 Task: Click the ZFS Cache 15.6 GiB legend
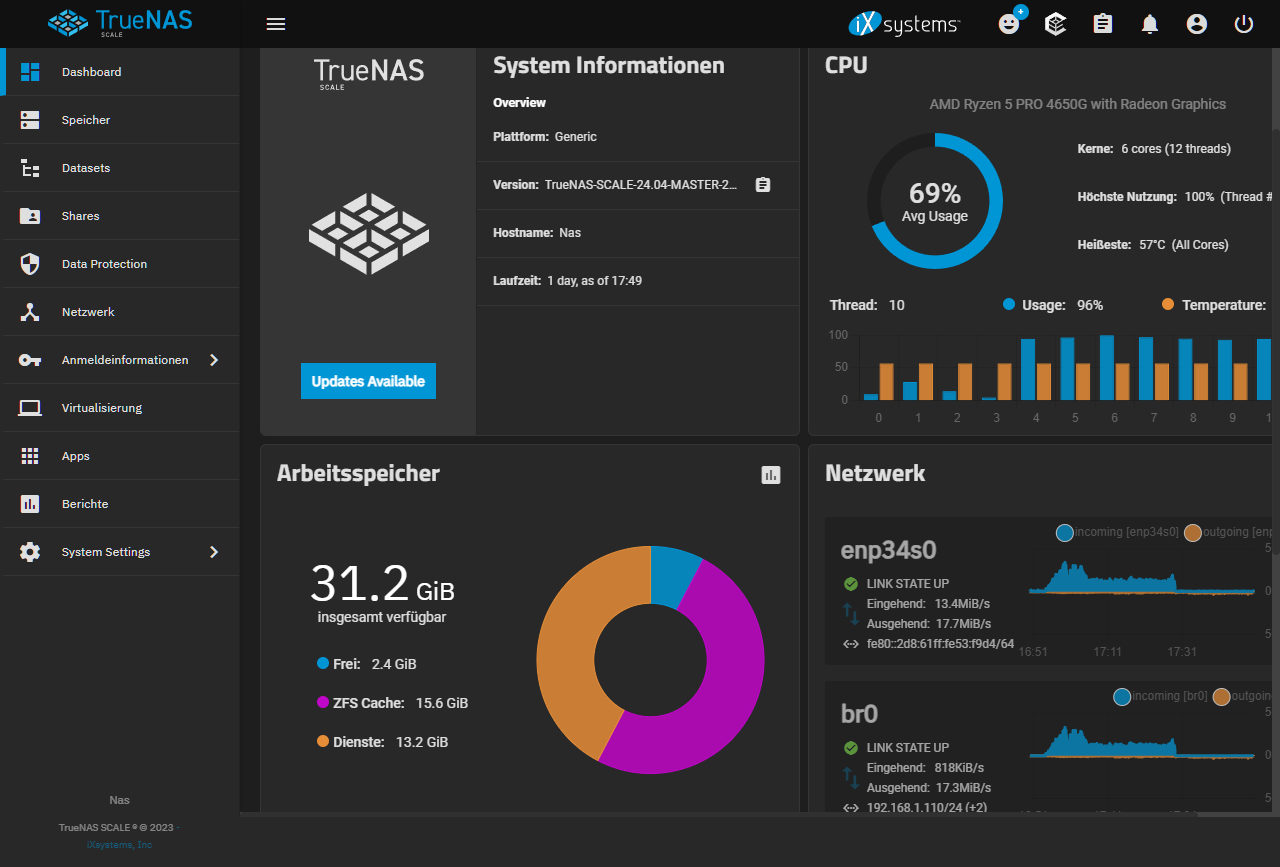tap(392, 703)
